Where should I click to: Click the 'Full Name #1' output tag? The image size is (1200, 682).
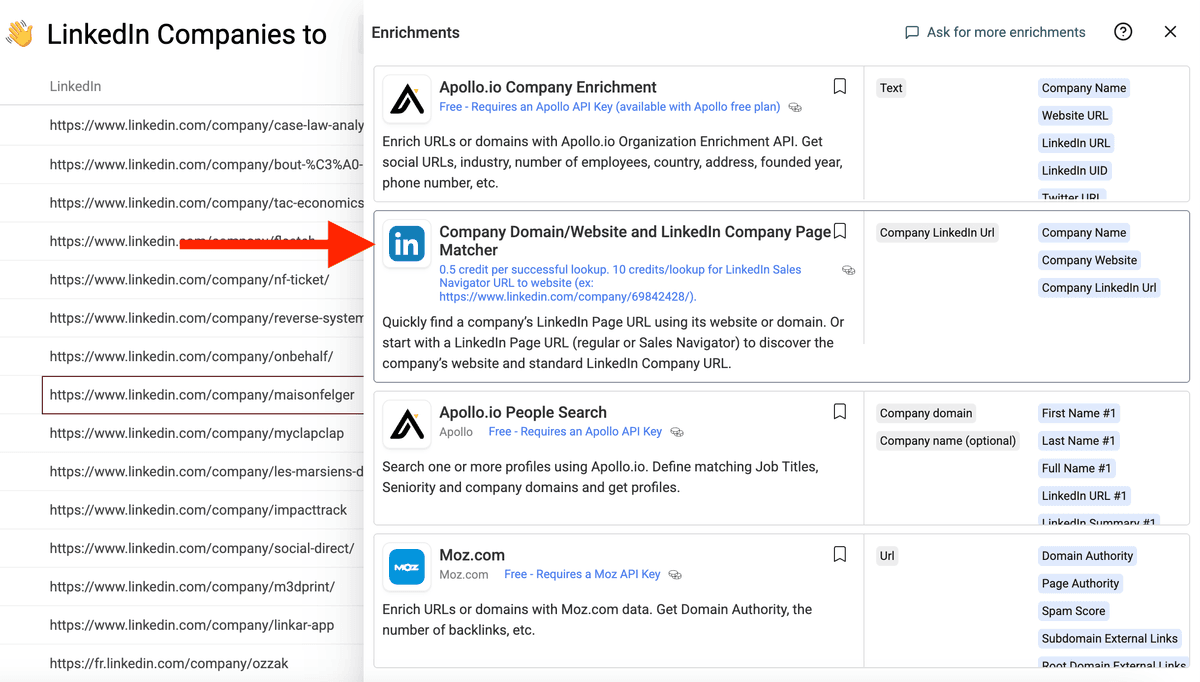[x=1076, y=468]
